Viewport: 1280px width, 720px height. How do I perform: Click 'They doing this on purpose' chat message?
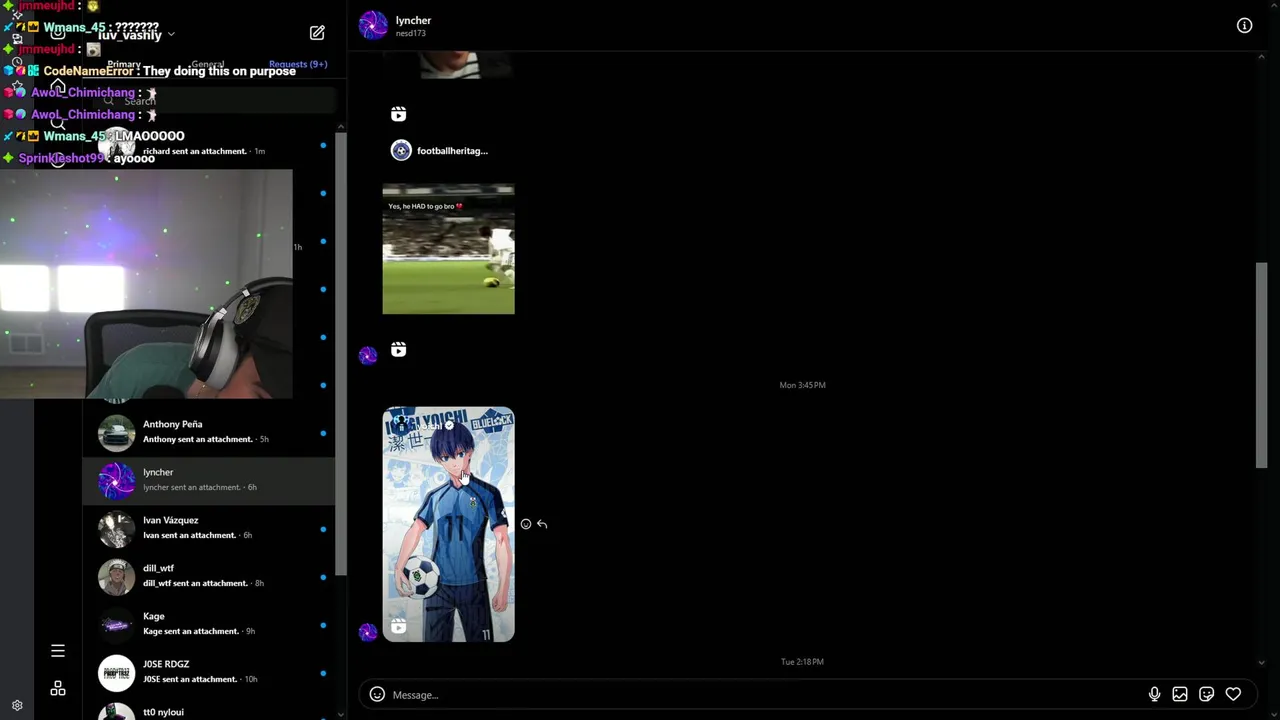coord(219,71)
